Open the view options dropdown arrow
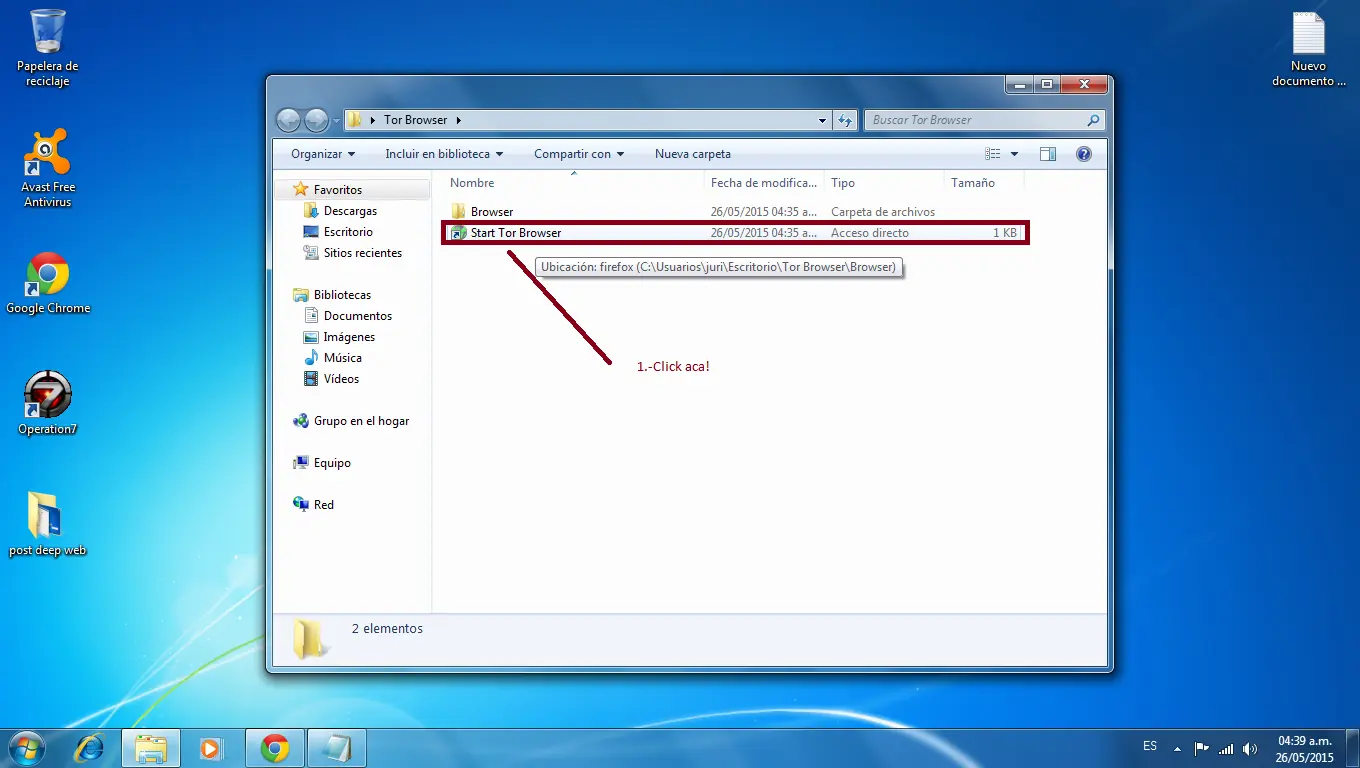 pyautogui.click(x=1014, y=154)
